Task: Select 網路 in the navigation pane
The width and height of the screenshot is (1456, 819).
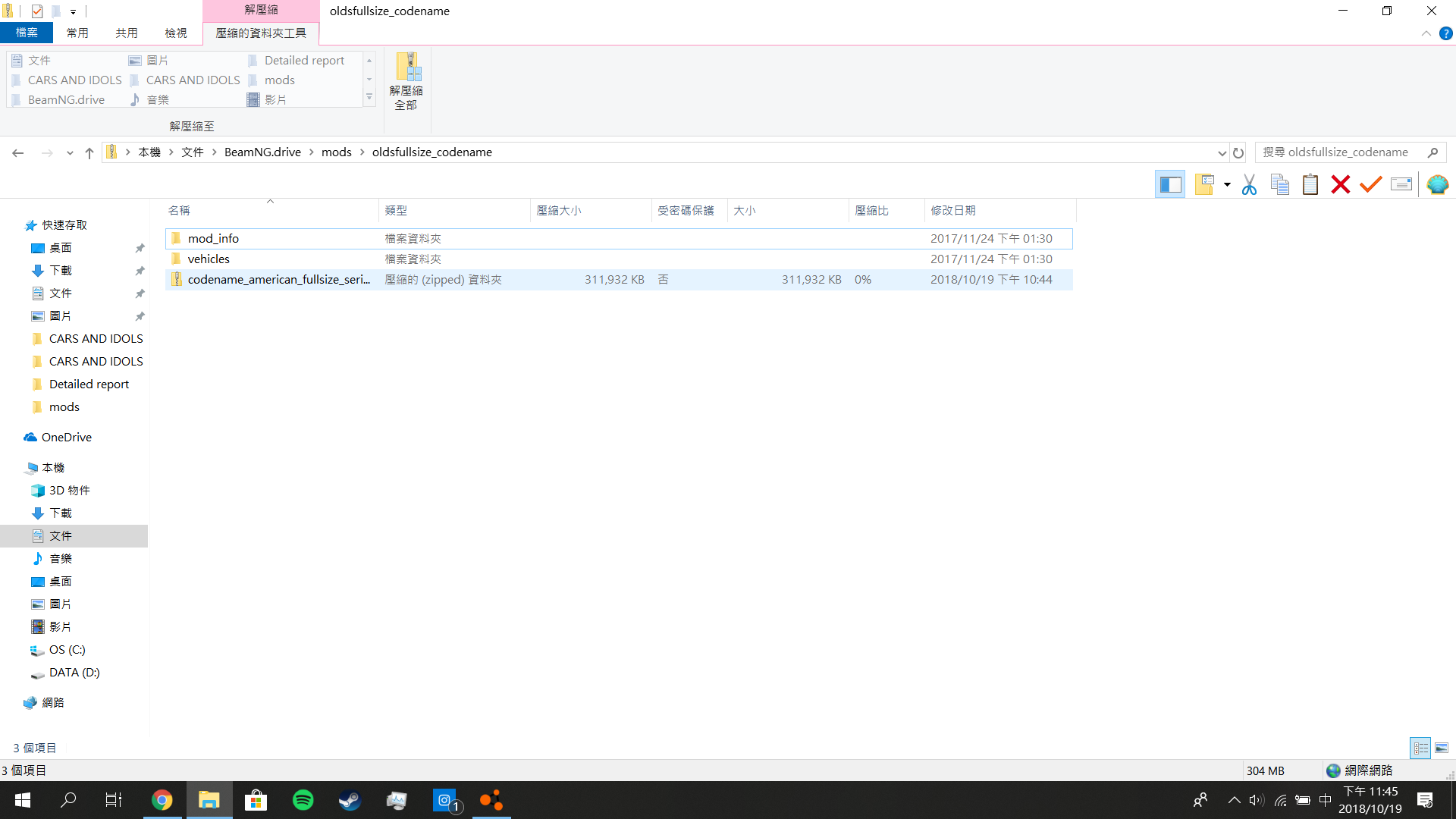Action: point(52,702)
